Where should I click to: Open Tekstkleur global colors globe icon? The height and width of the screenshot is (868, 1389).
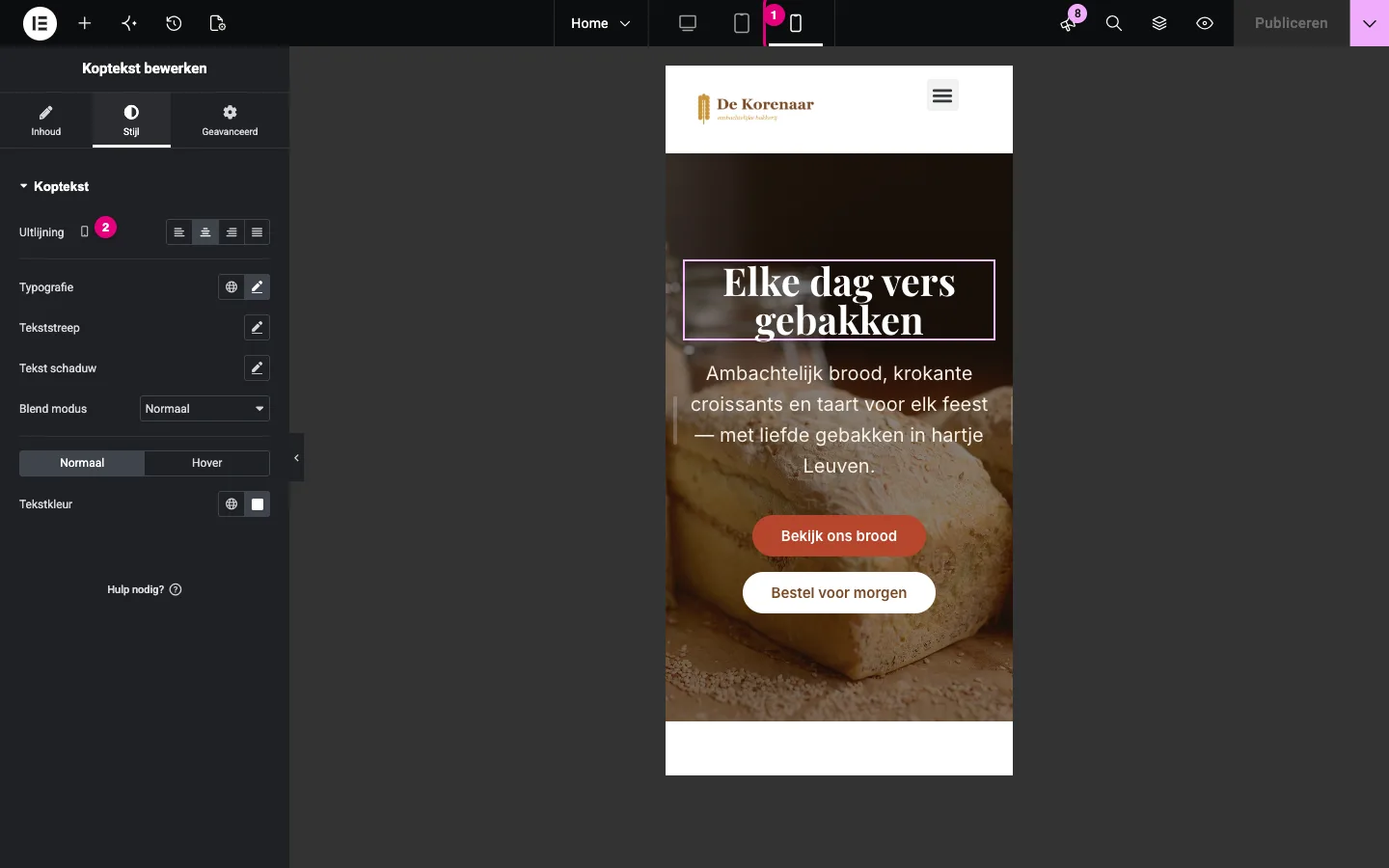(231, 504)
